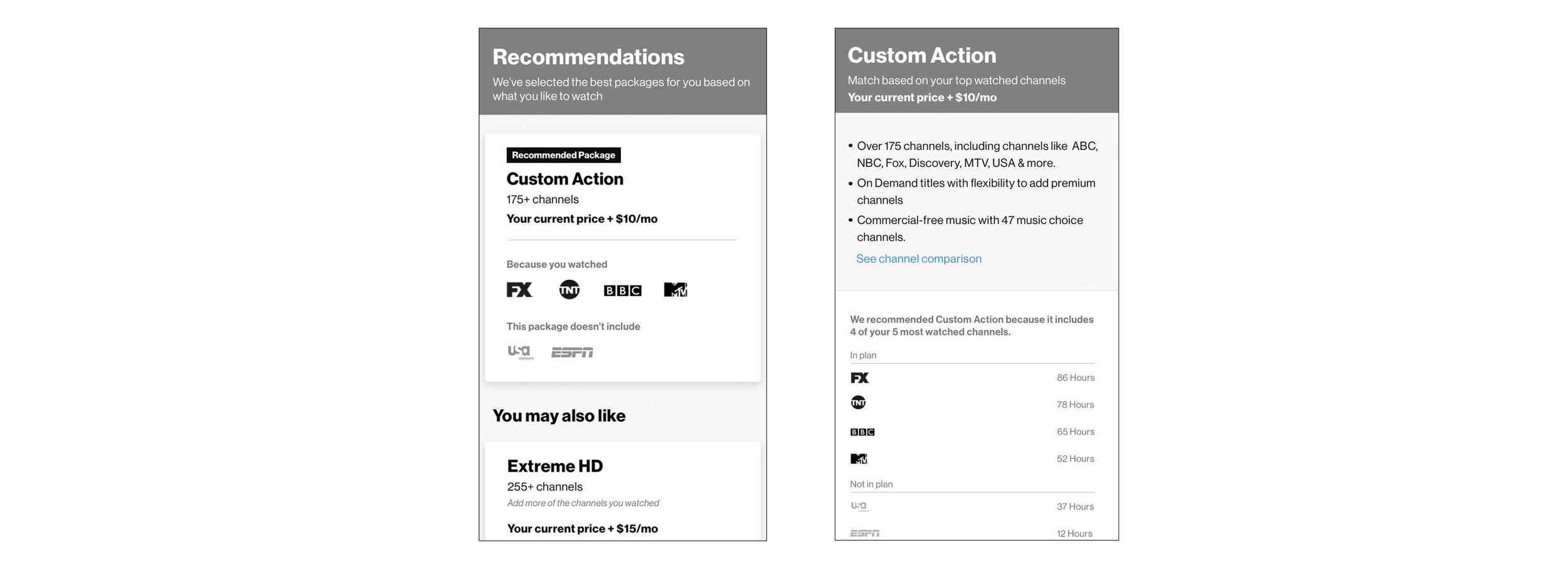Click the 78 Hours value for TNT

1075,405
